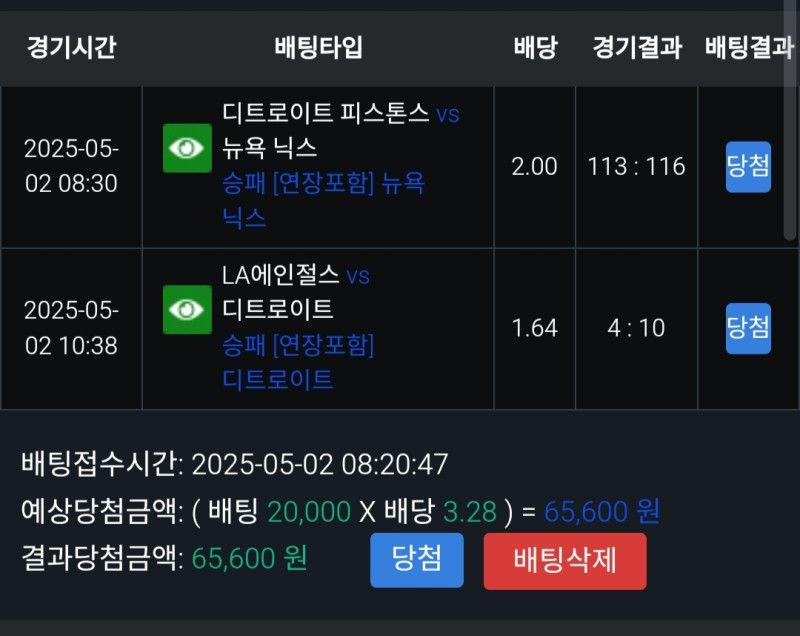Click the 배팅결과 column header

click(x=749, y=47)
